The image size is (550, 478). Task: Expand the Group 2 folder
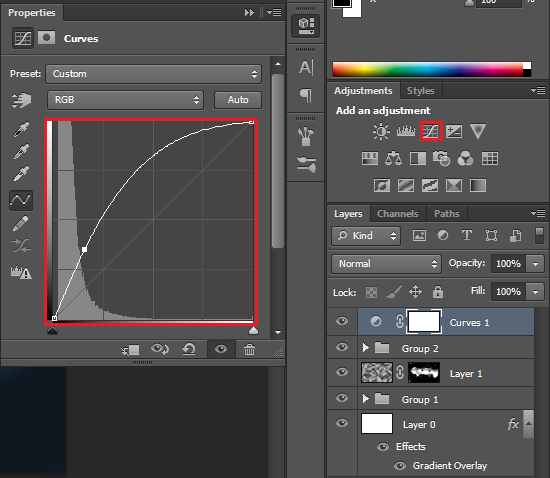tap(366, 348)
